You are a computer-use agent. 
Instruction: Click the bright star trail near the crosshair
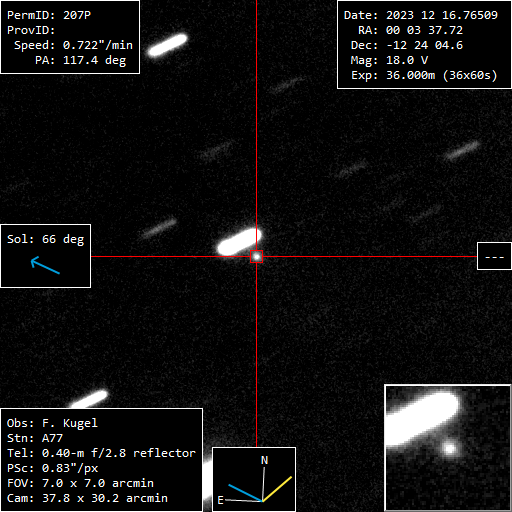click(239, 242)
